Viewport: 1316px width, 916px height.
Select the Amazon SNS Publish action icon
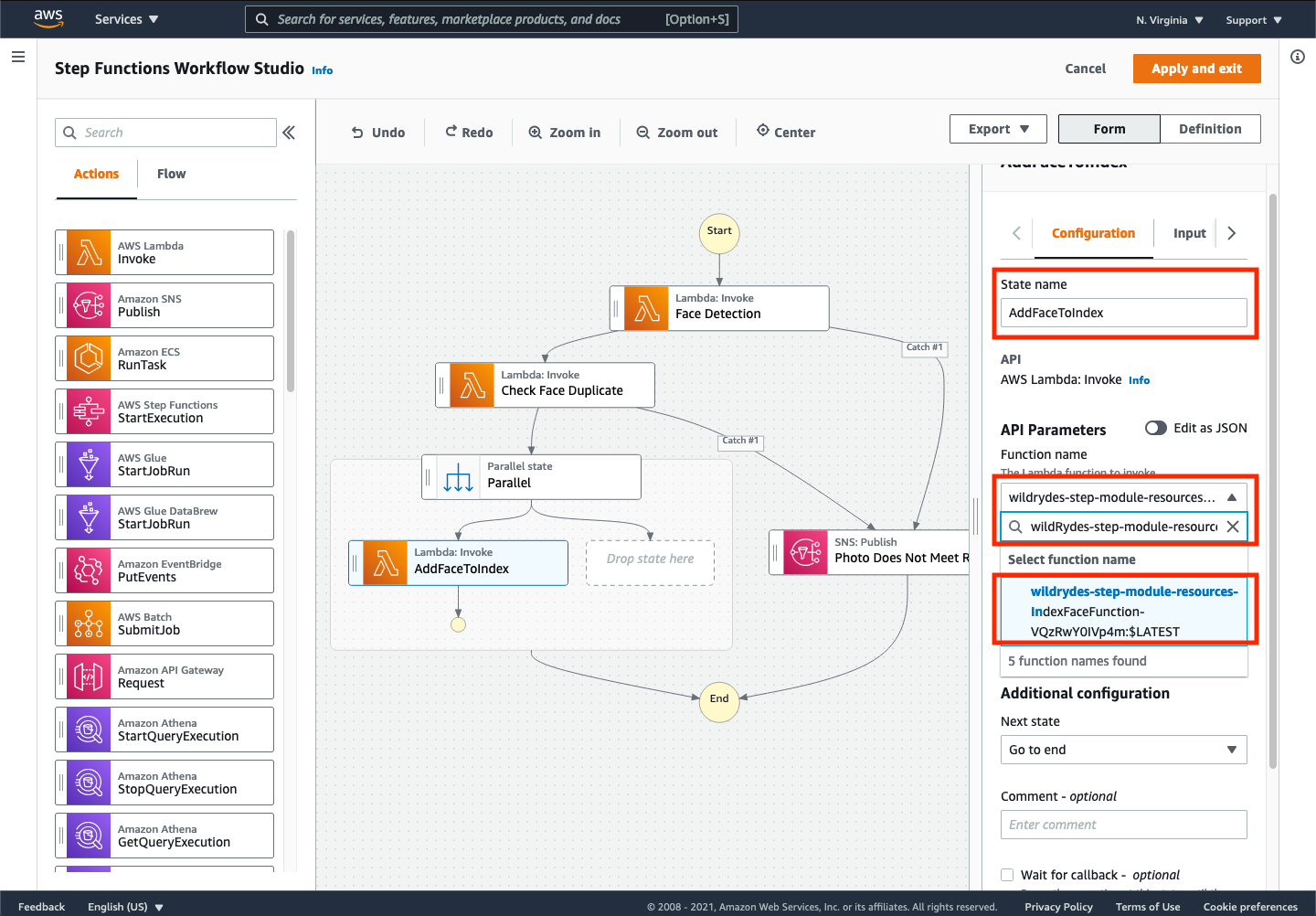click(x=89, y=305)
